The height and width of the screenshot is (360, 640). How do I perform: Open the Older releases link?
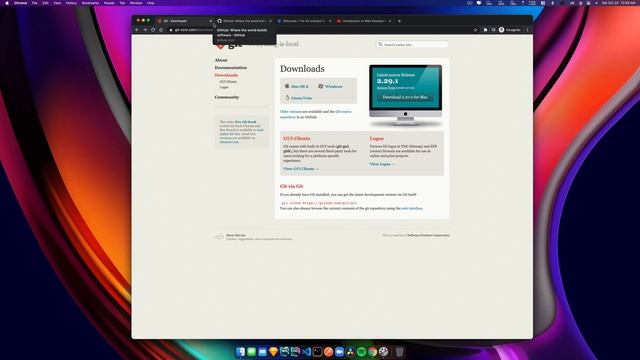(291, 111)
